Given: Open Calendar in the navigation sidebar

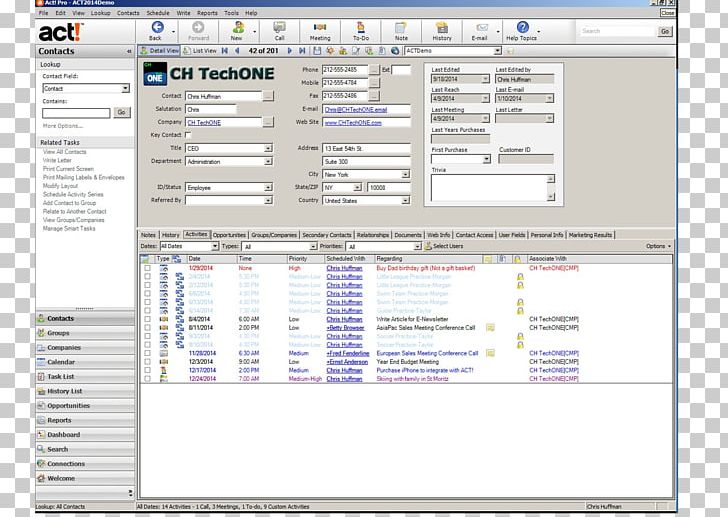Looking at the screenshot, I should (85, 362).
